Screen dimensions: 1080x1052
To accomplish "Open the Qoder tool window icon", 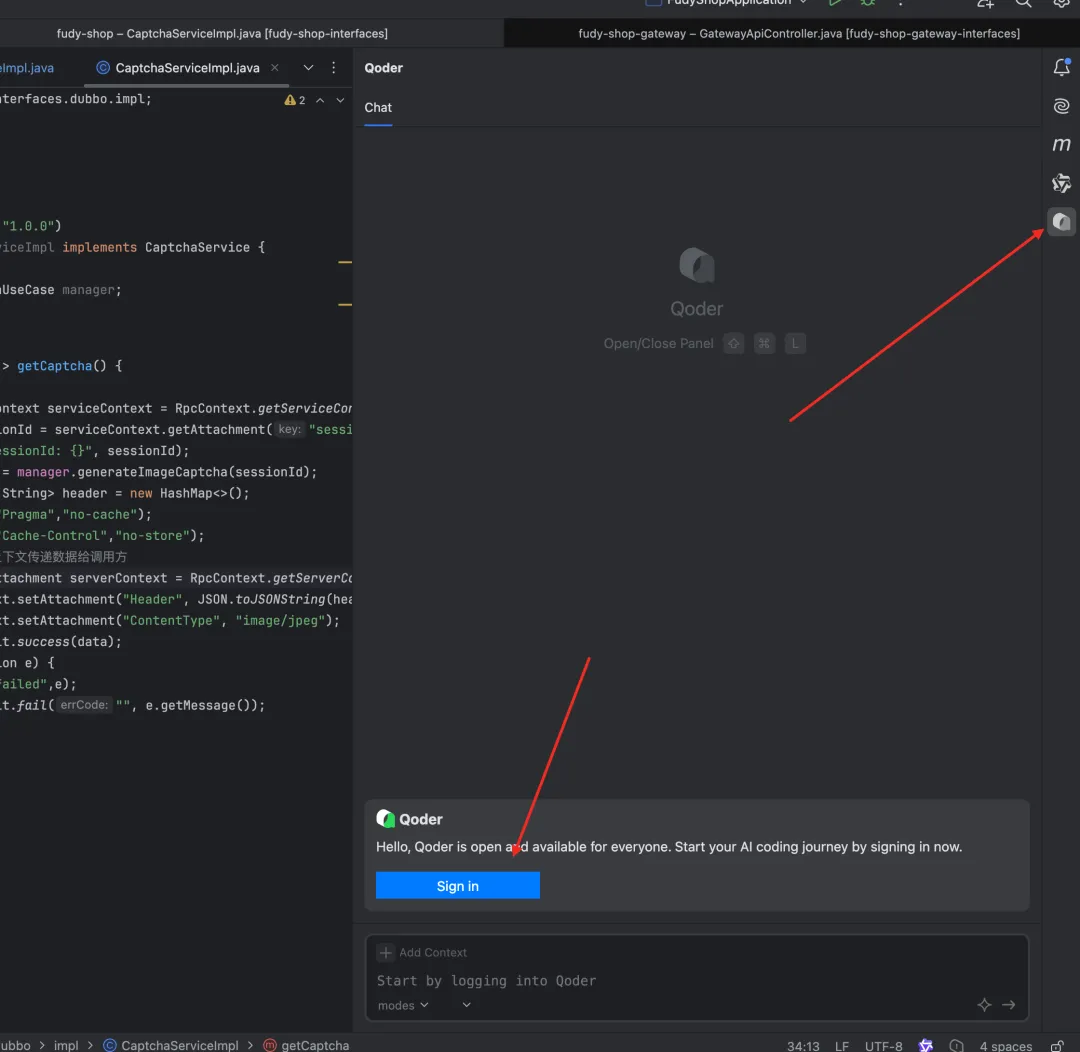I will pos(1061,222).
